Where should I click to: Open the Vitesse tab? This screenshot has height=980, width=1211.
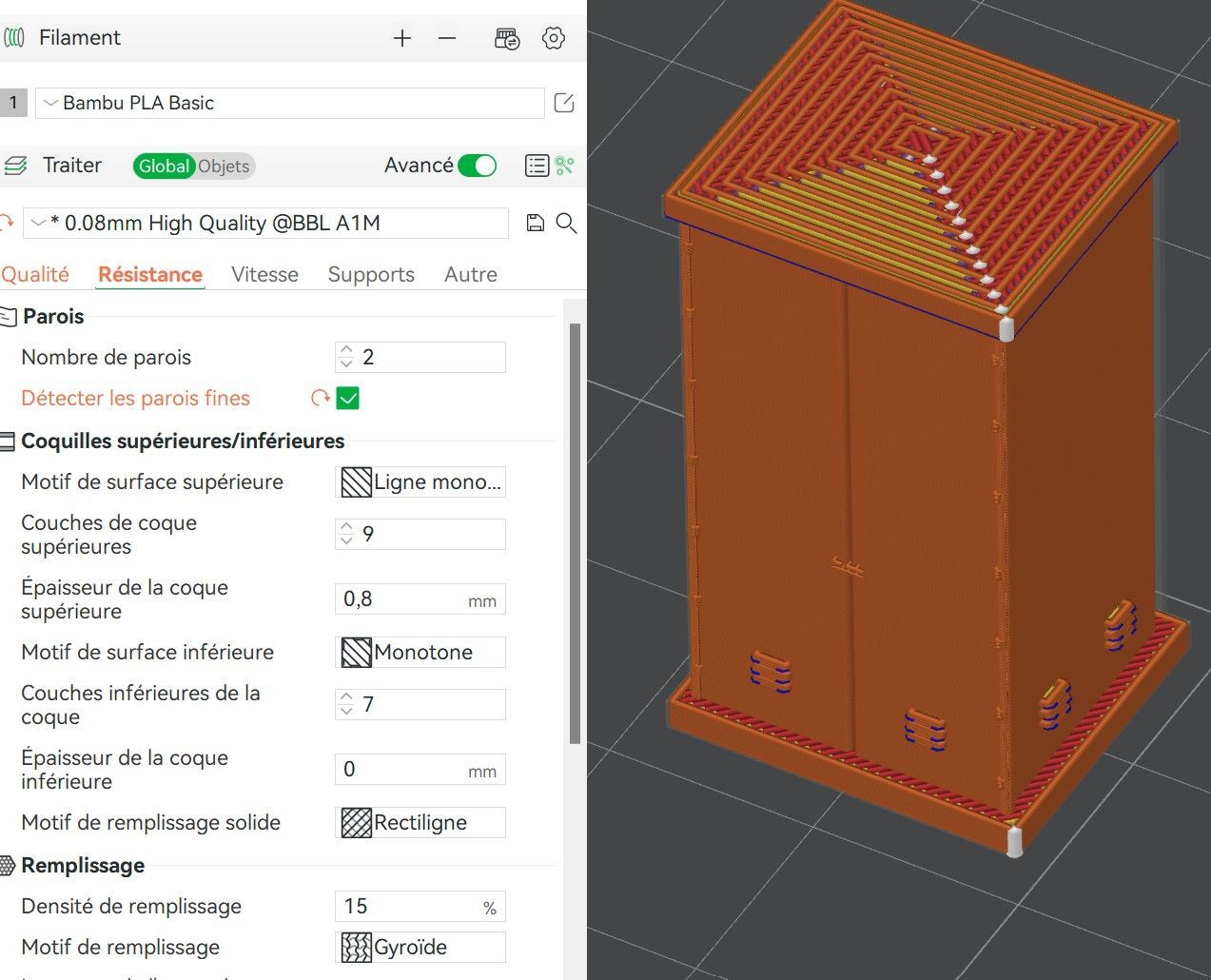(x=264, y=274)
